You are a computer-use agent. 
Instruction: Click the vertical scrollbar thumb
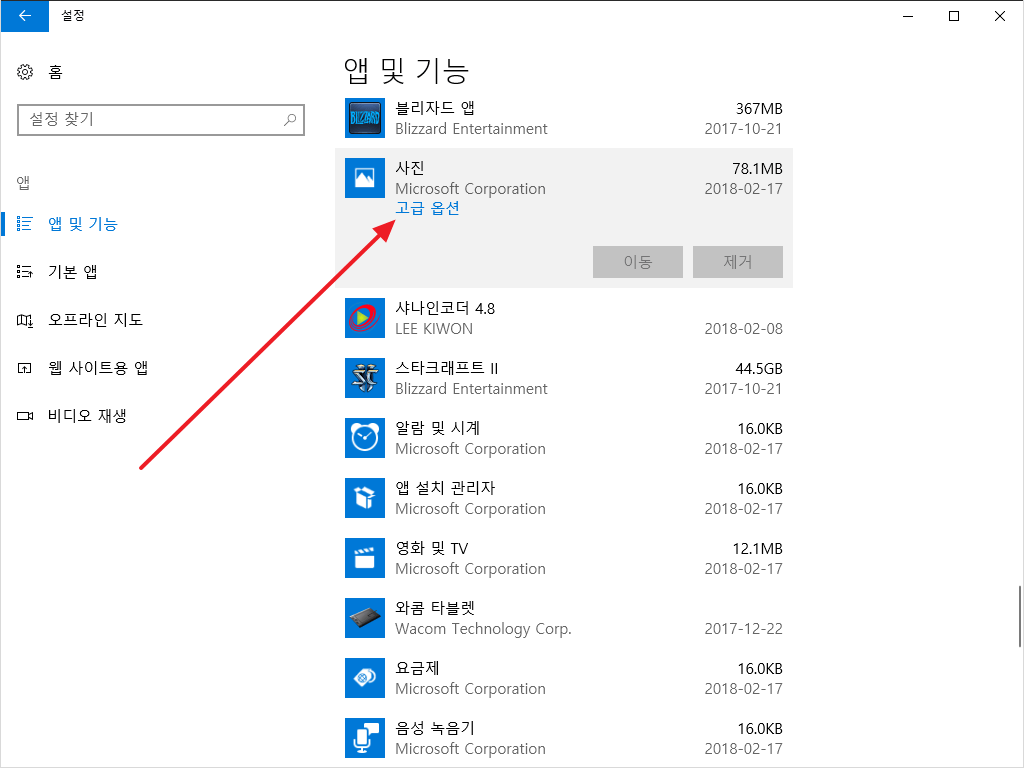tap(1019, 616)
